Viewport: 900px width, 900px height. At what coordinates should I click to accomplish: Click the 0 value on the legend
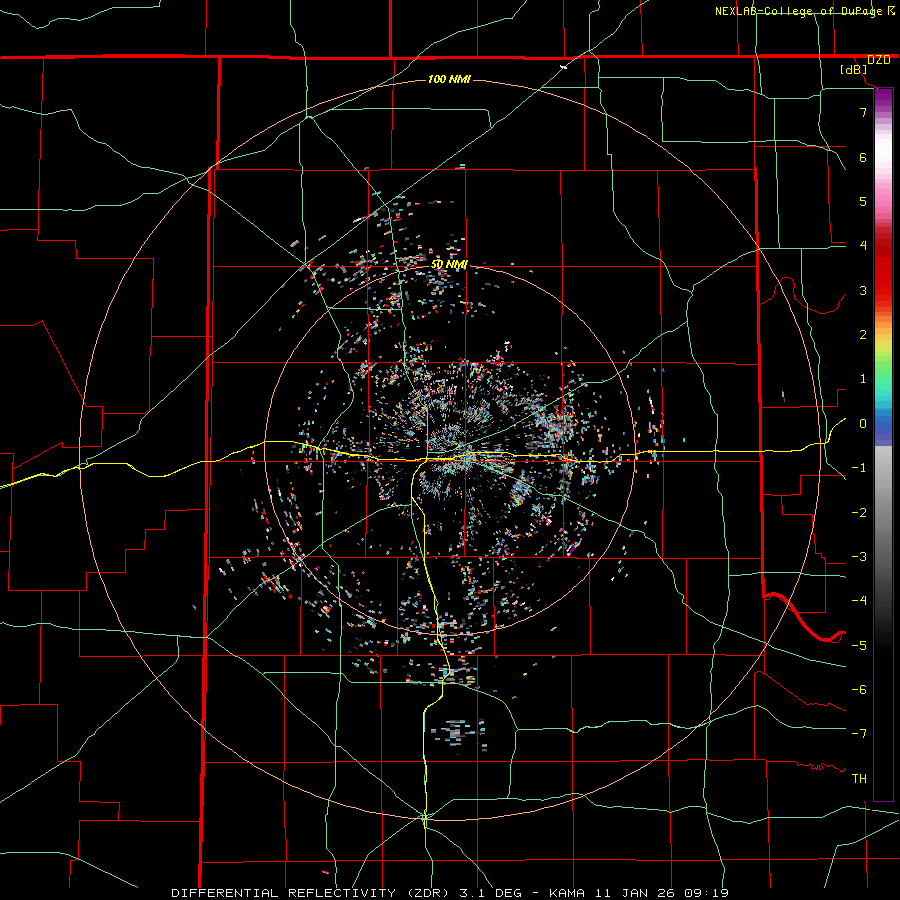863,424
